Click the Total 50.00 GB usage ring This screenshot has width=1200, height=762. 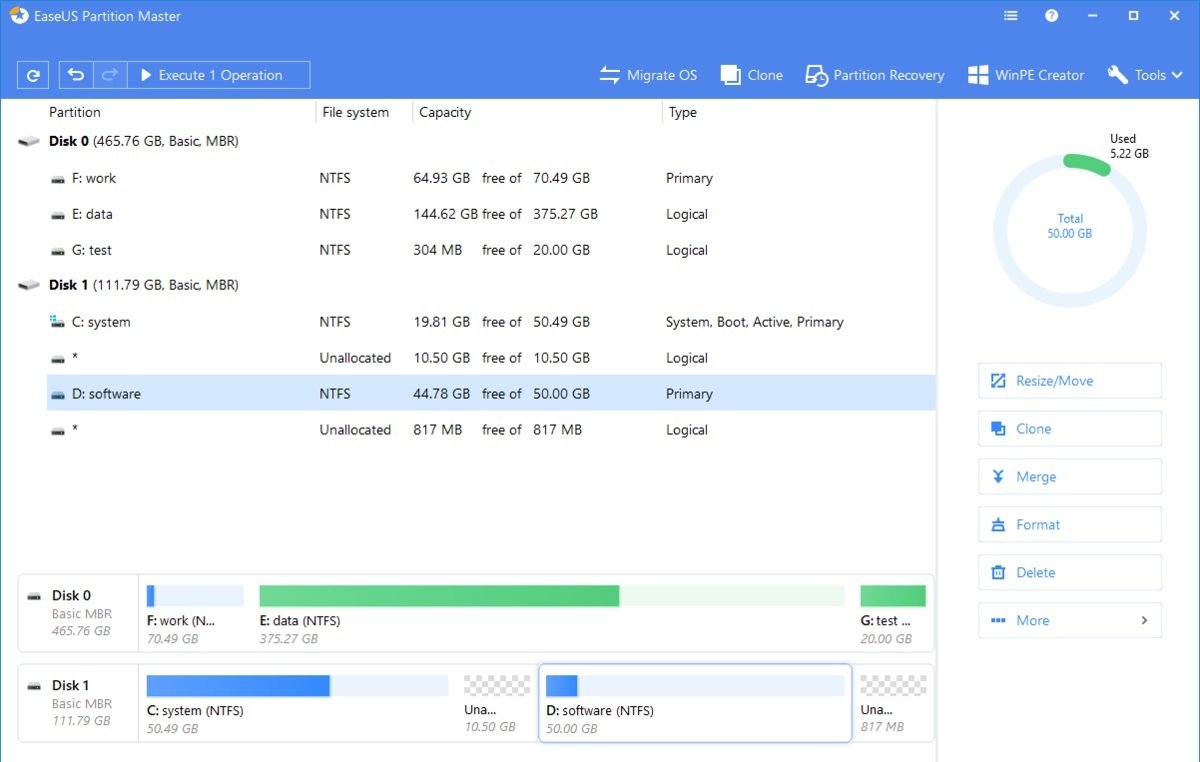1070,231
